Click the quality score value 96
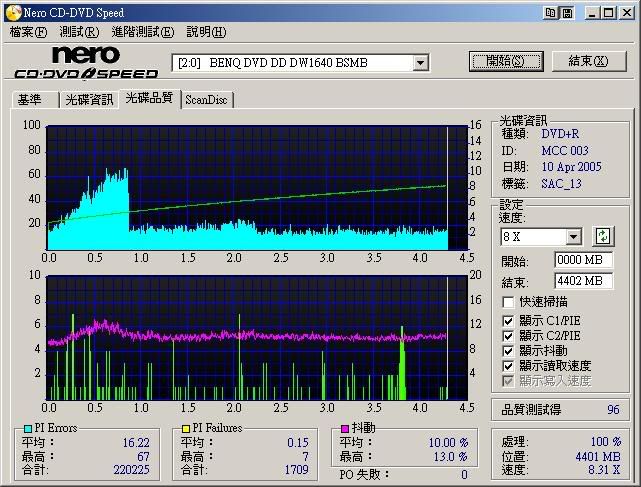The width and height of the screenshot is (641, 487). click(x=613, y=410)
